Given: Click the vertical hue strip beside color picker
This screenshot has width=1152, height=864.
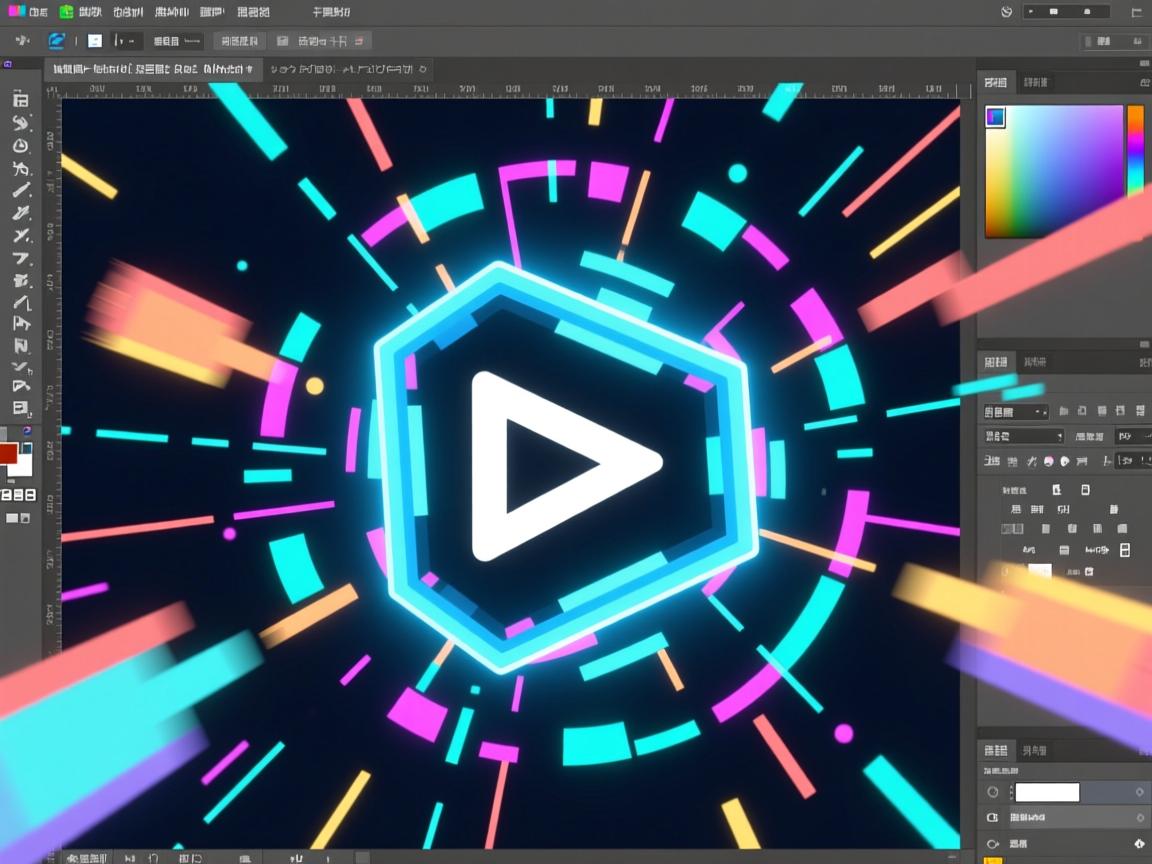Looking at the screenshot, I should pyautogui.click(x=1135, y=150).
